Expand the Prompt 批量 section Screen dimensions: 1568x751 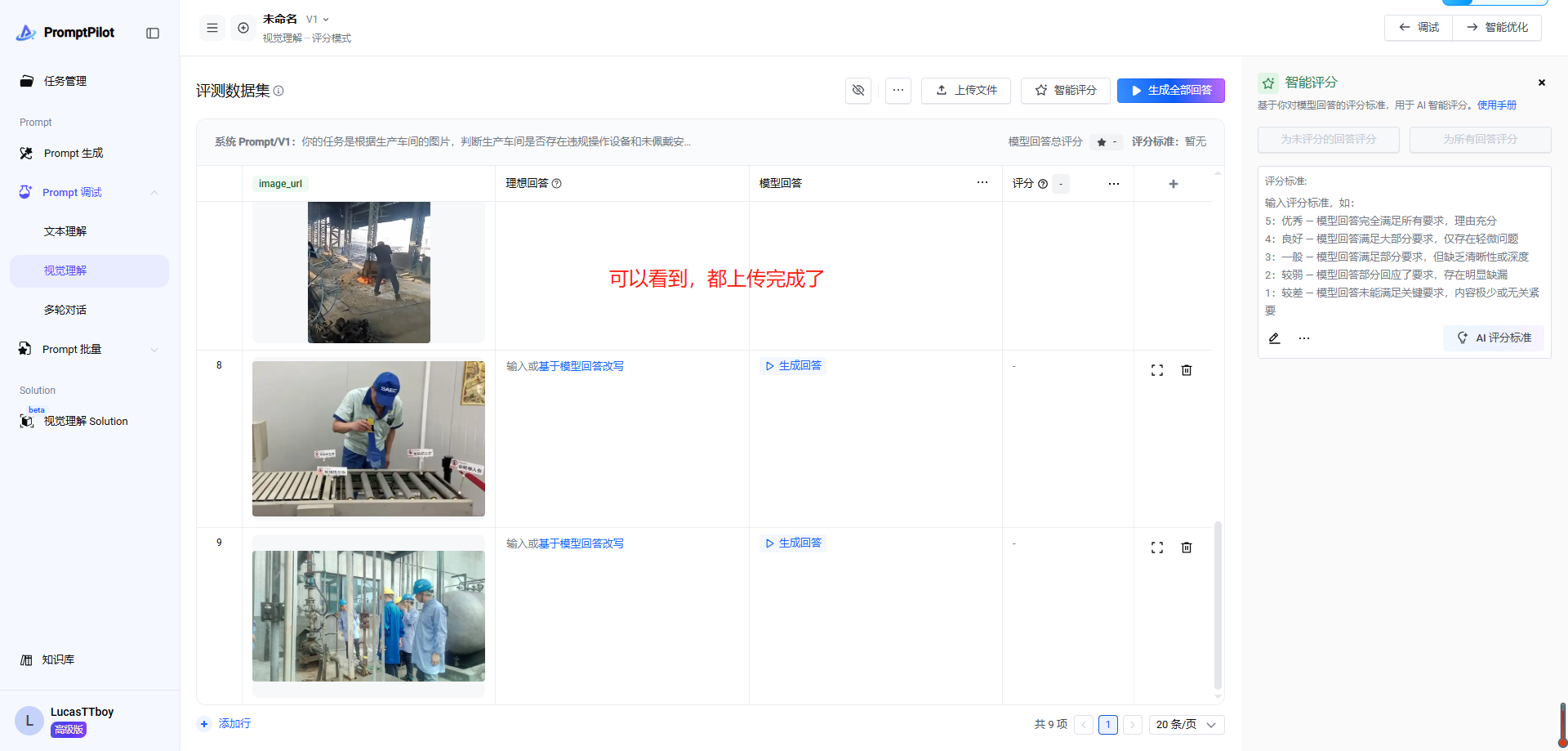[154, 350]
